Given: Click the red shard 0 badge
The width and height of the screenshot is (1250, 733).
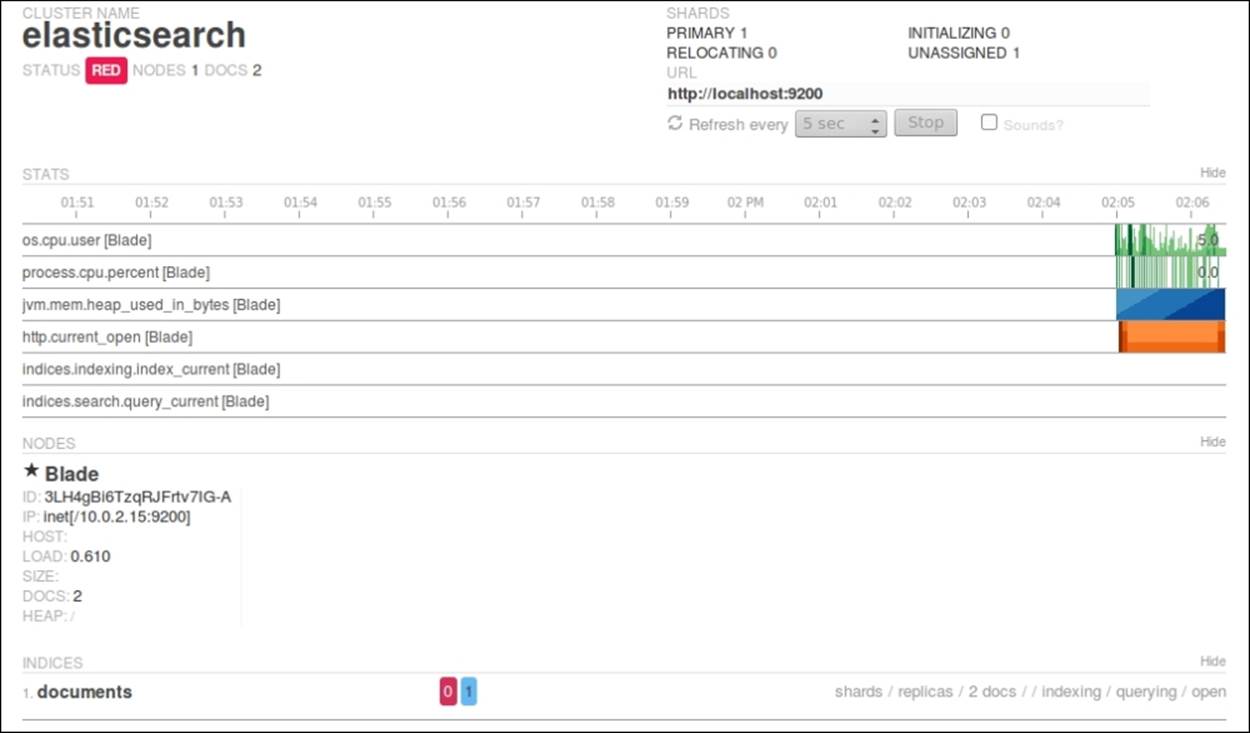Looking at the screenshot, I should click(448, 691).
